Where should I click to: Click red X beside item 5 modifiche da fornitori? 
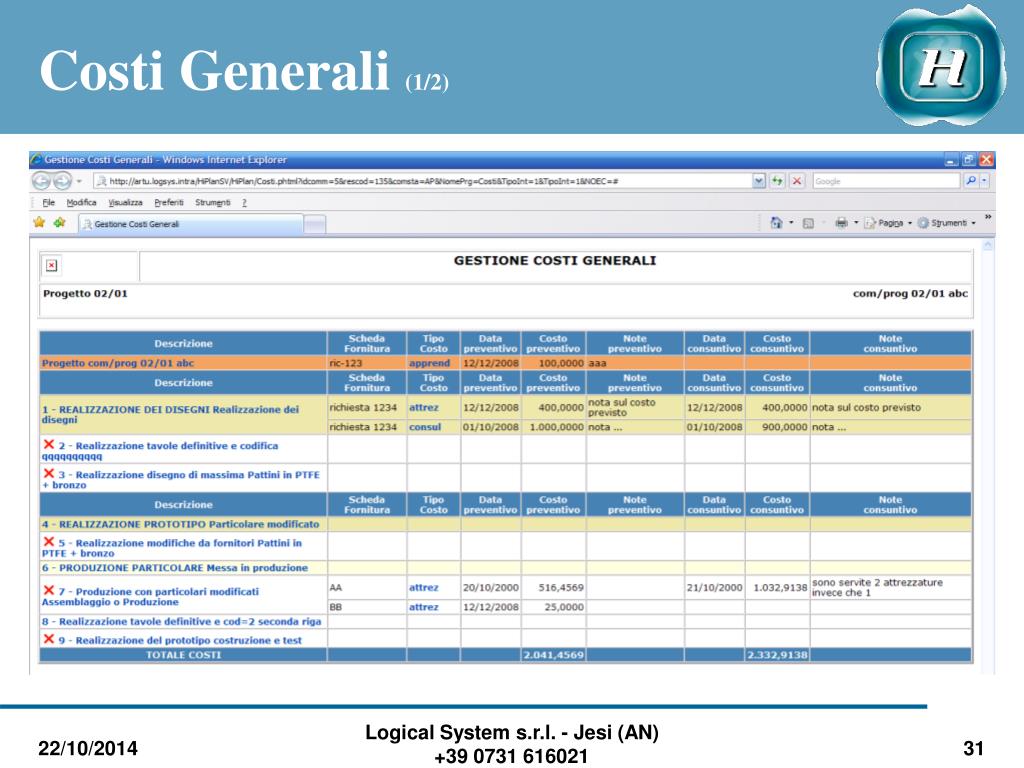(x=48, y=541)
